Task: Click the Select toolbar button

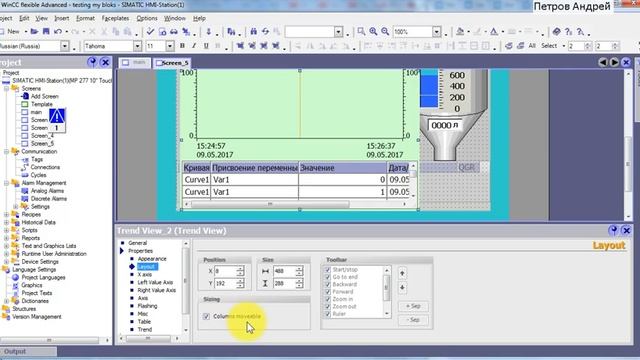Action: pyautogui.click(x=549, y=46)
